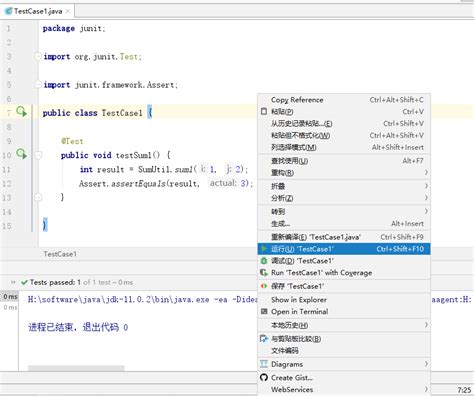Select Create Gist... entry

point(344,377)
